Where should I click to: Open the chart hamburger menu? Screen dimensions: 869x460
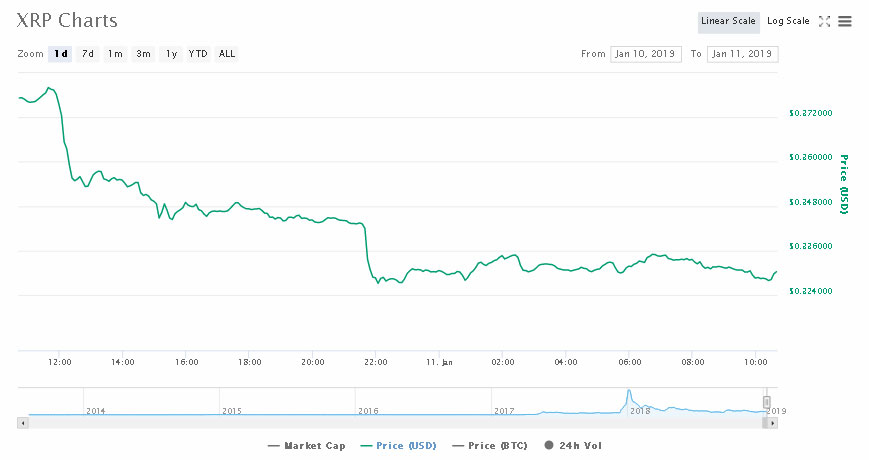pos(845,22)
